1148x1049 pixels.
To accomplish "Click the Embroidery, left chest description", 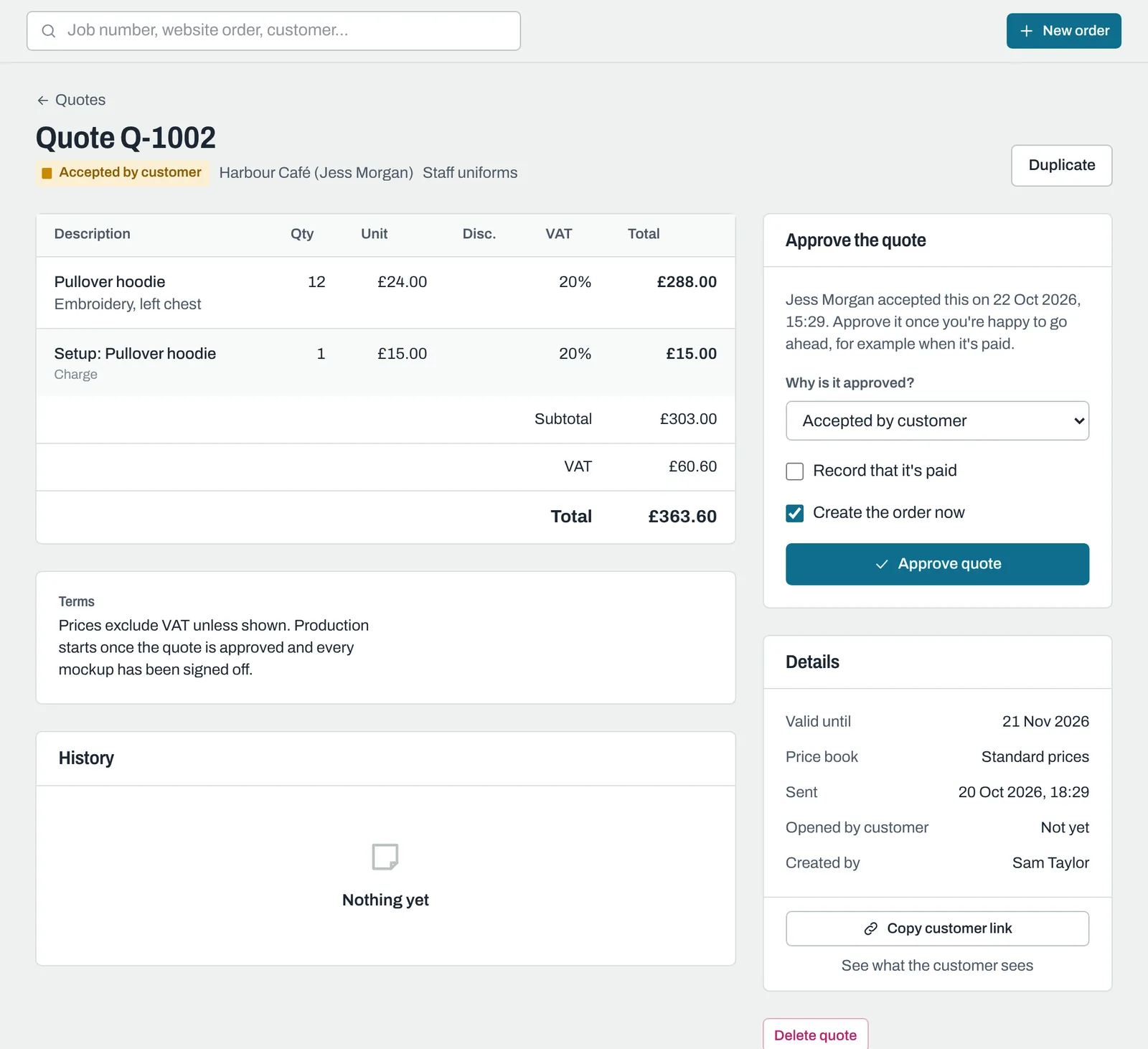I will 128,304.
